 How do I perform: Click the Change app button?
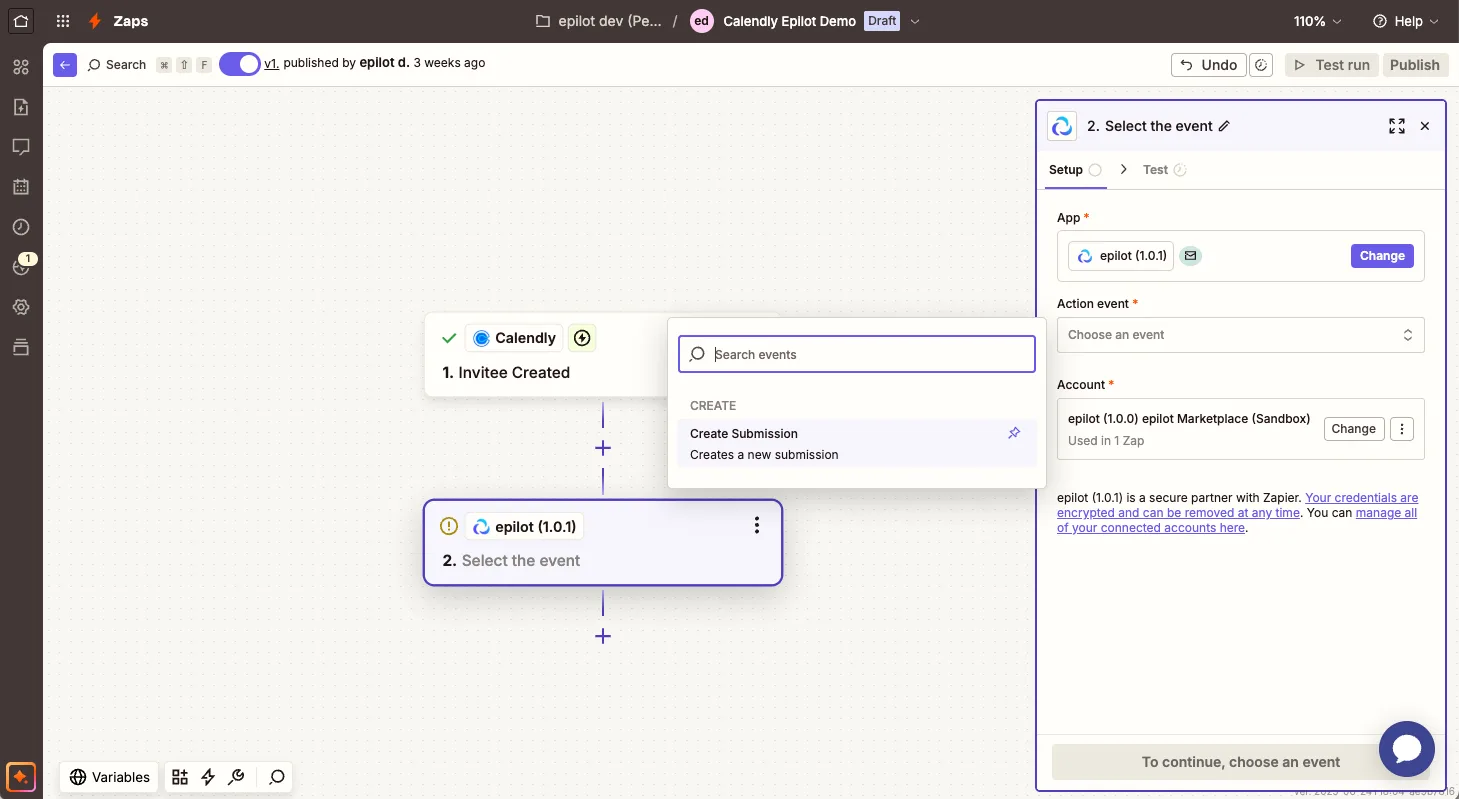coord(1382,256)
